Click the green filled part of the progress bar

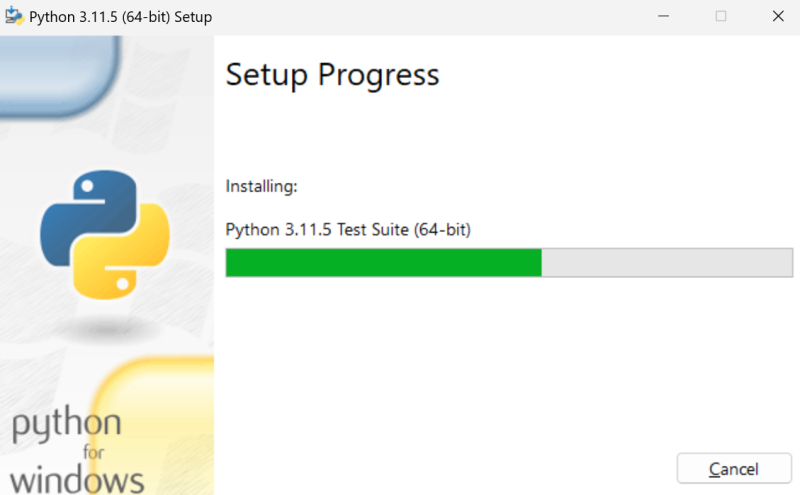[x=384, y=263]
